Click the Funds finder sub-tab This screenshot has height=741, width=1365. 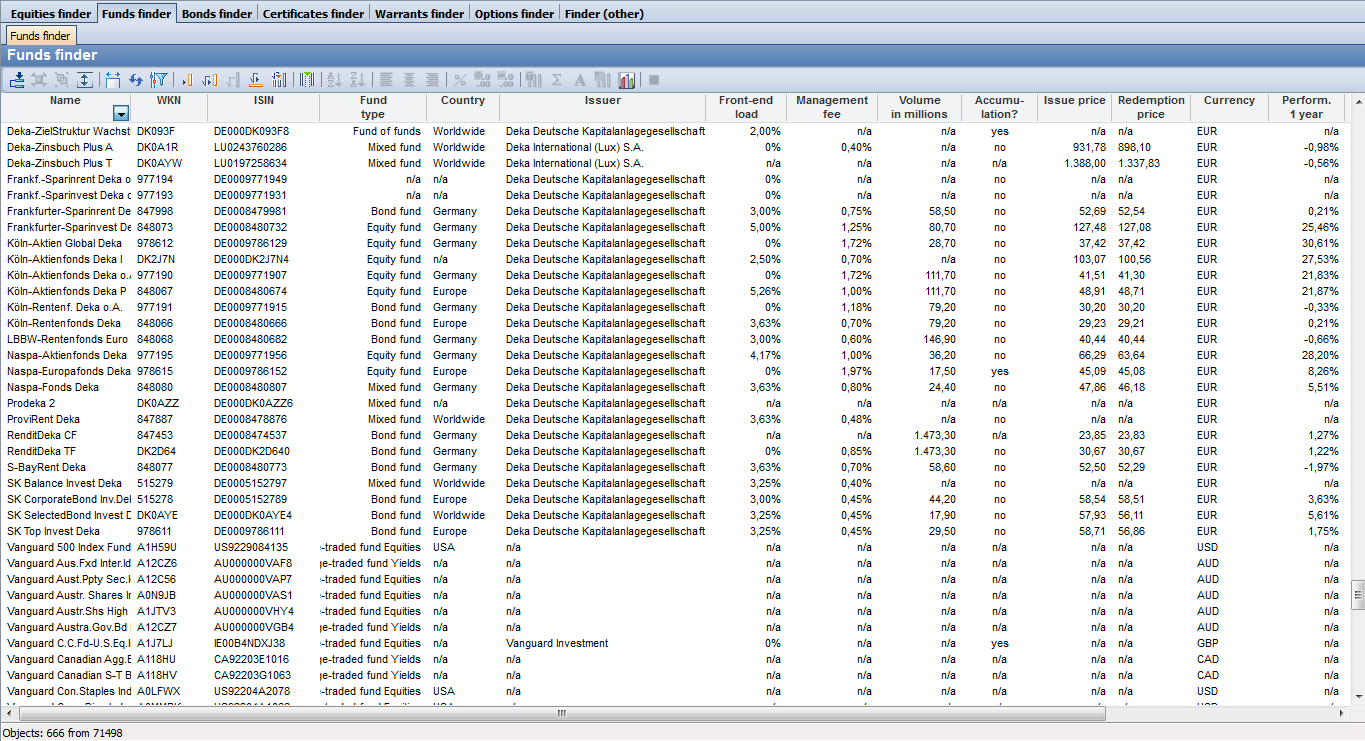(40, 36)
